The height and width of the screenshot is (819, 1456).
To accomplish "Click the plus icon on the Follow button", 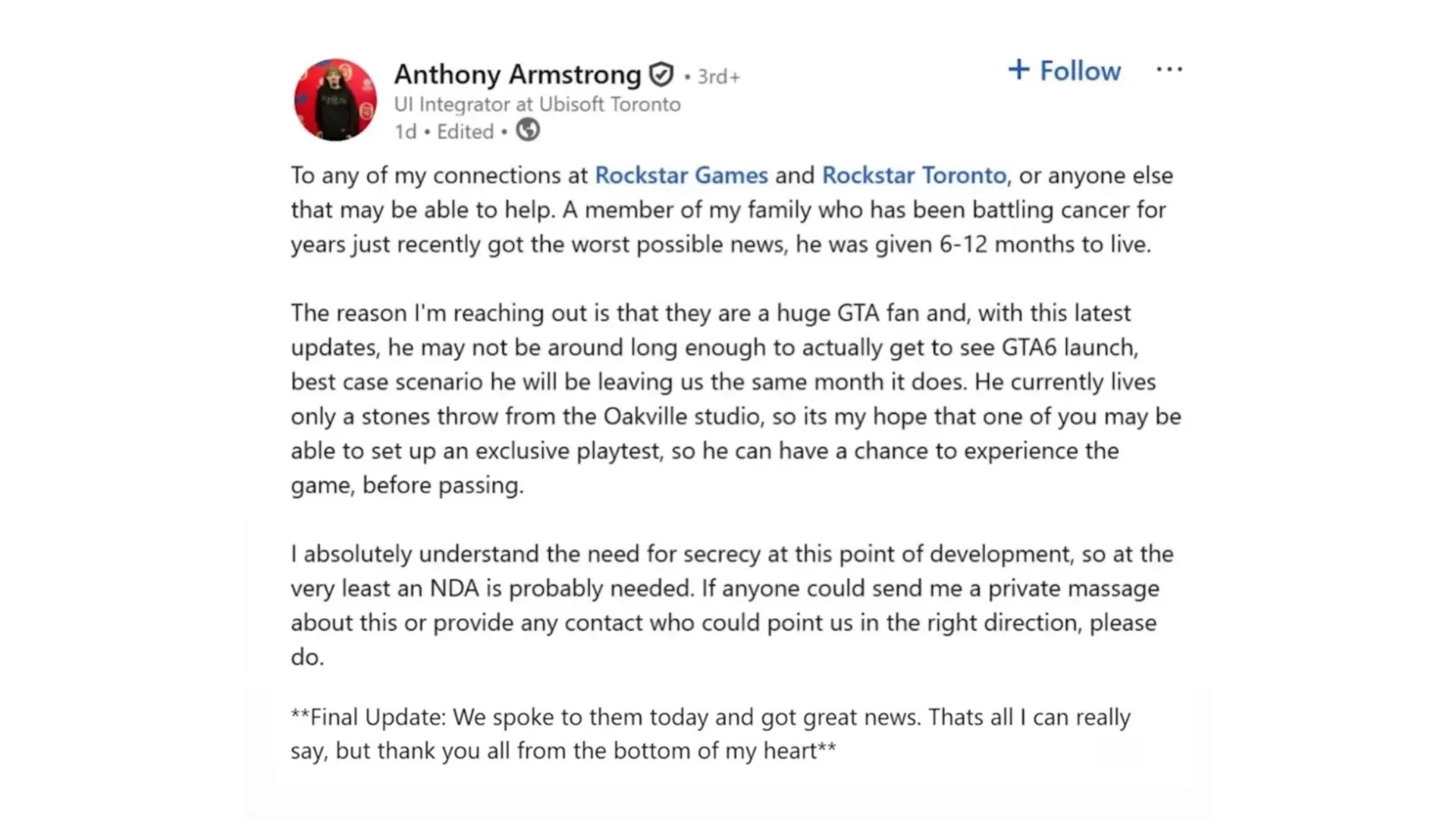I will coord(1019,70).
